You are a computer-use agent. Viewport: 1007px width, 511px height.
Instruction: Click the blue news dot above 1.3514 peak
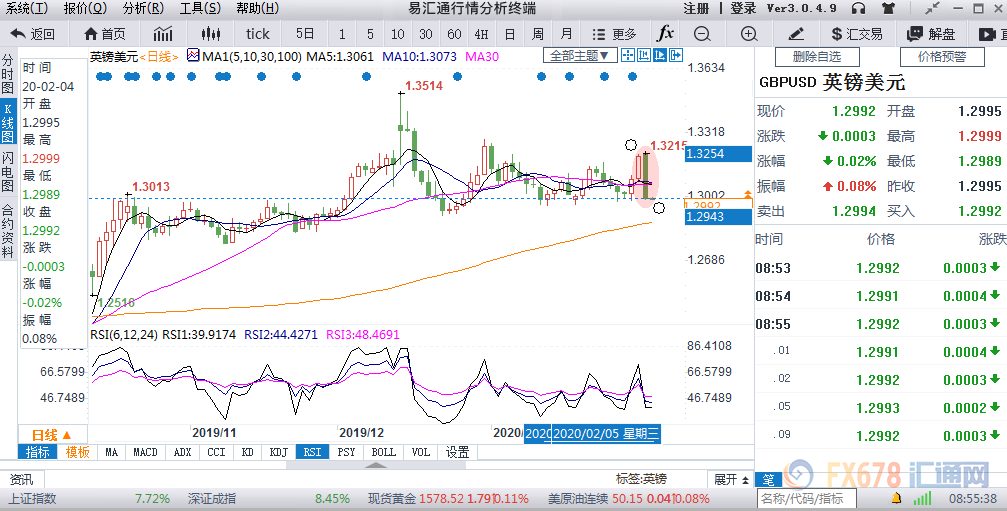coord(366,77)
